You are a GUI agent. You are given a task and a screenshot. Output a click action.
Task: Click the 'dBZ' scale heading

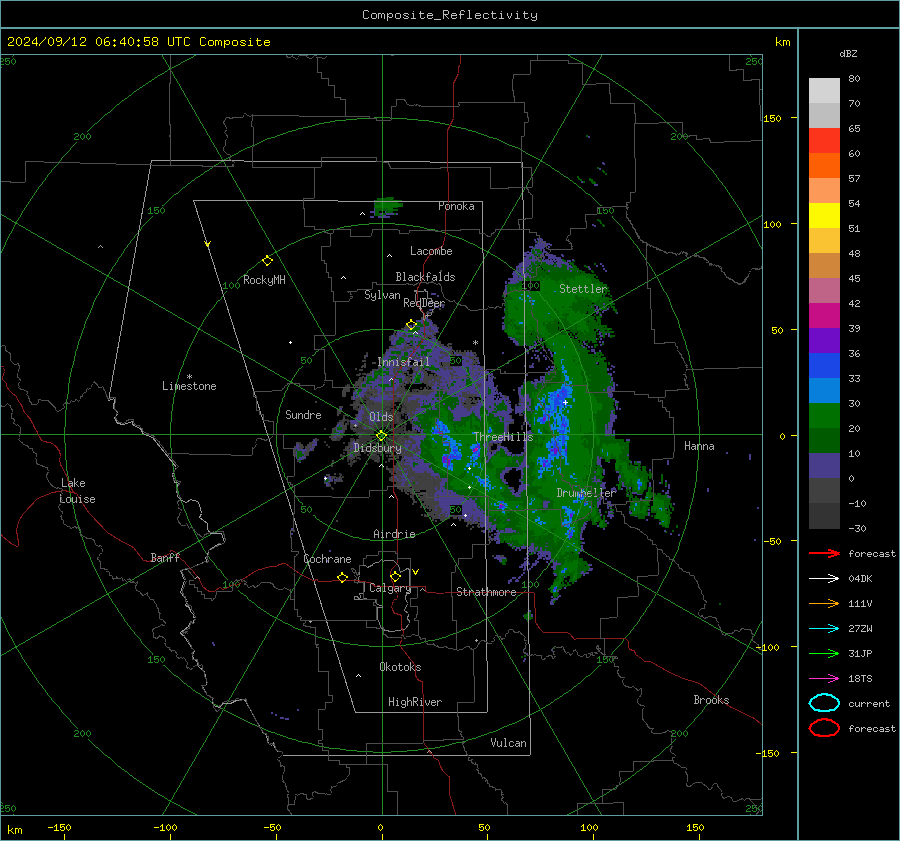point(848,53)
